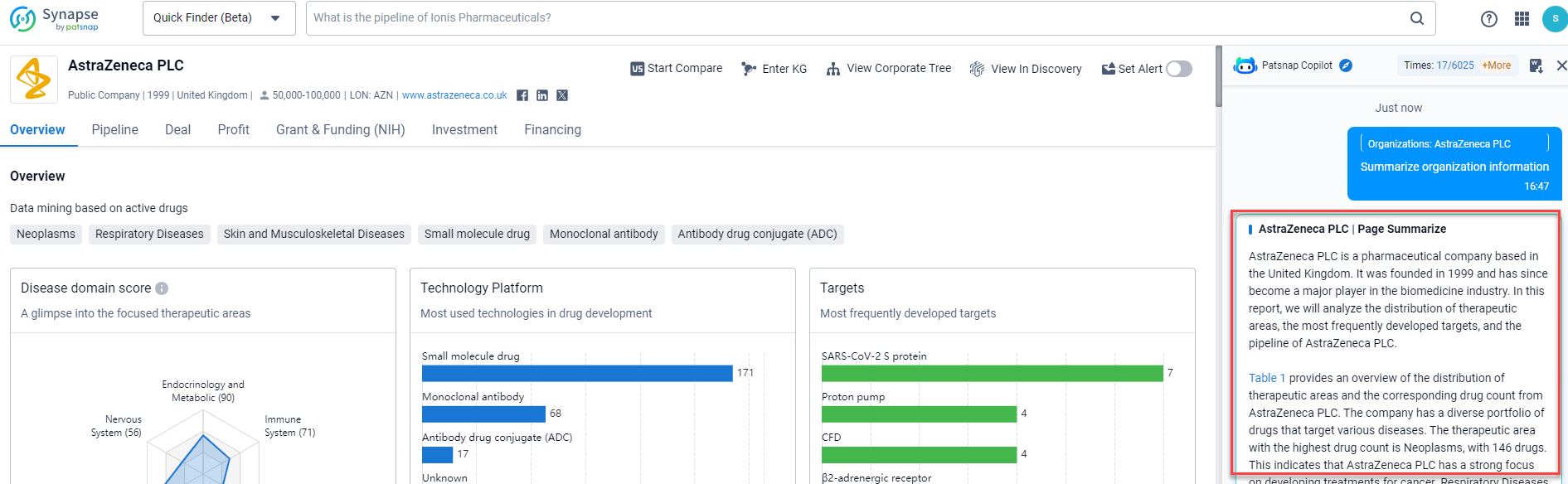The width and height of the screenshot is (1568, 484).
Task: Click the pipeline search input field
Action: click(854, 18)
